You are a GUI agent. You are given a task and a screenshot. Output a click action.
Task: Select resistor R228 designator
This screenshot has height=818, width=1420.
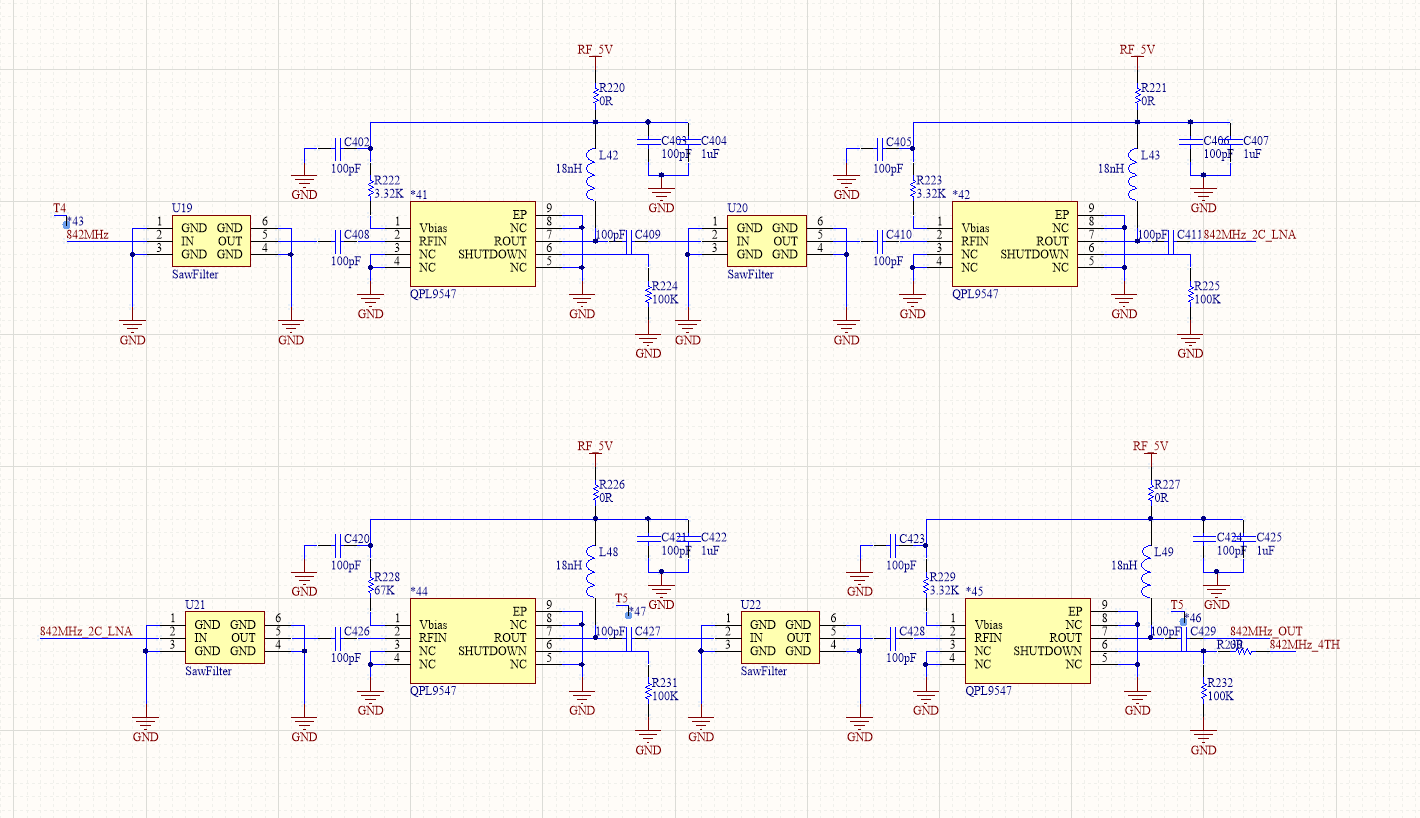tap(387, 577)
